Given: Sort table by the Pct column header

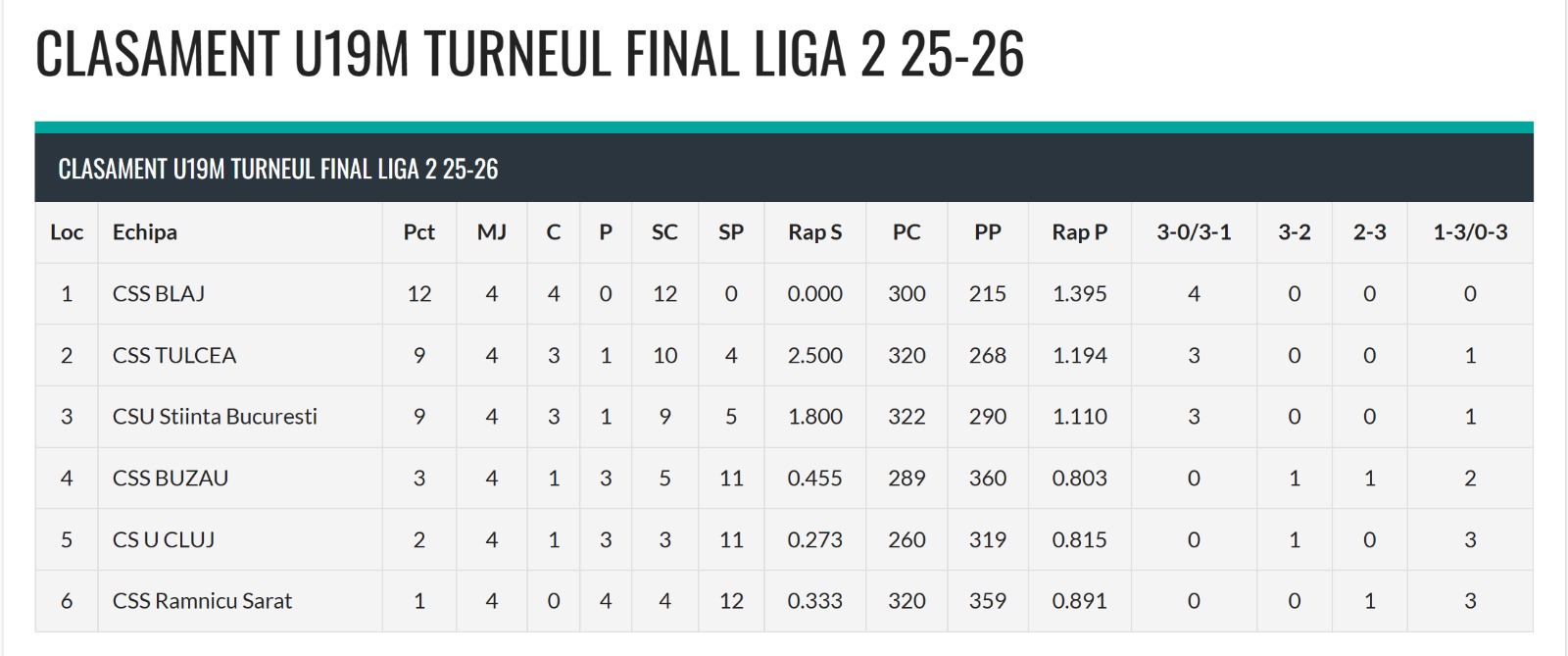Looking at the screenshot, I should tap(418, 232).
